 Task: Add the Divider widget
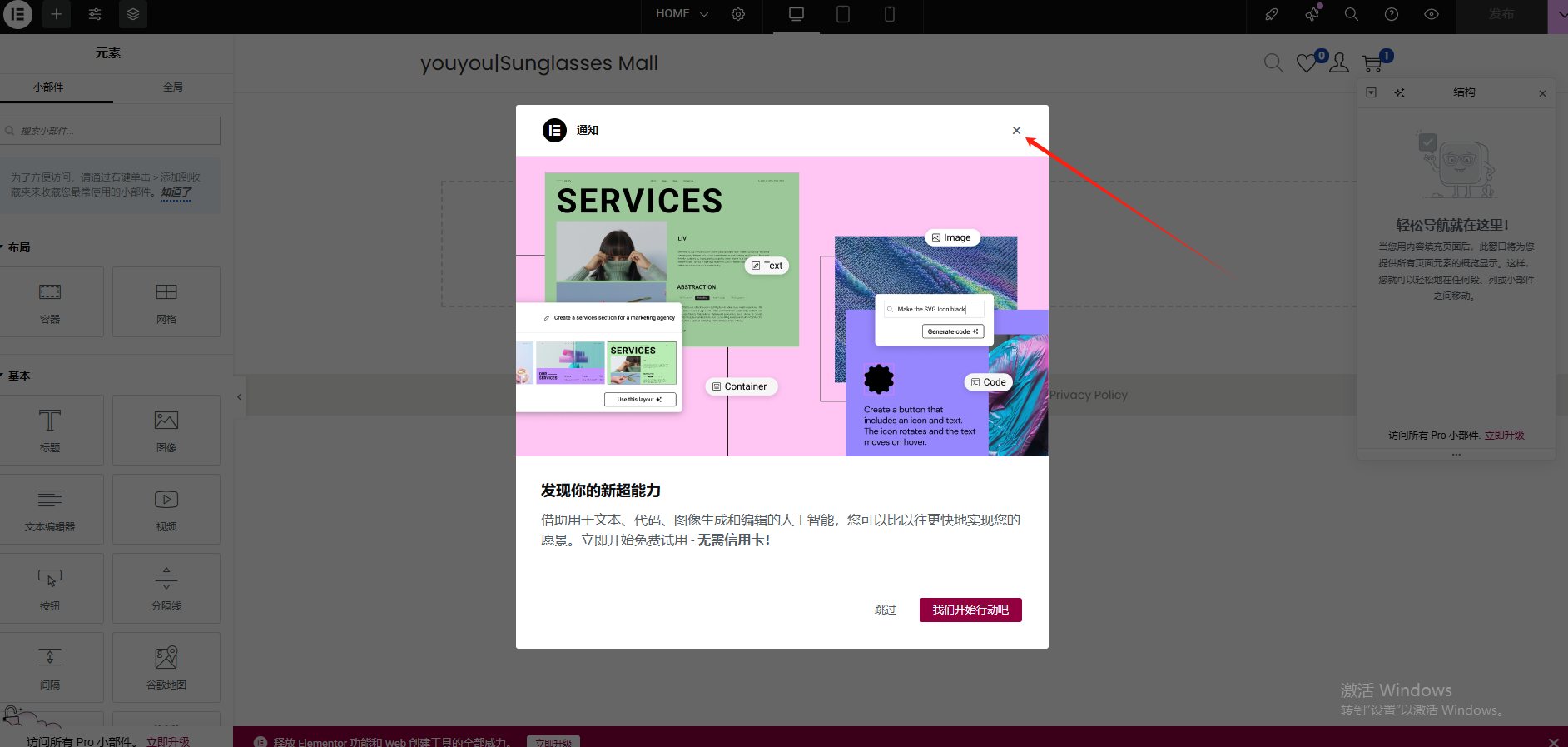click(x=166, y=588)
